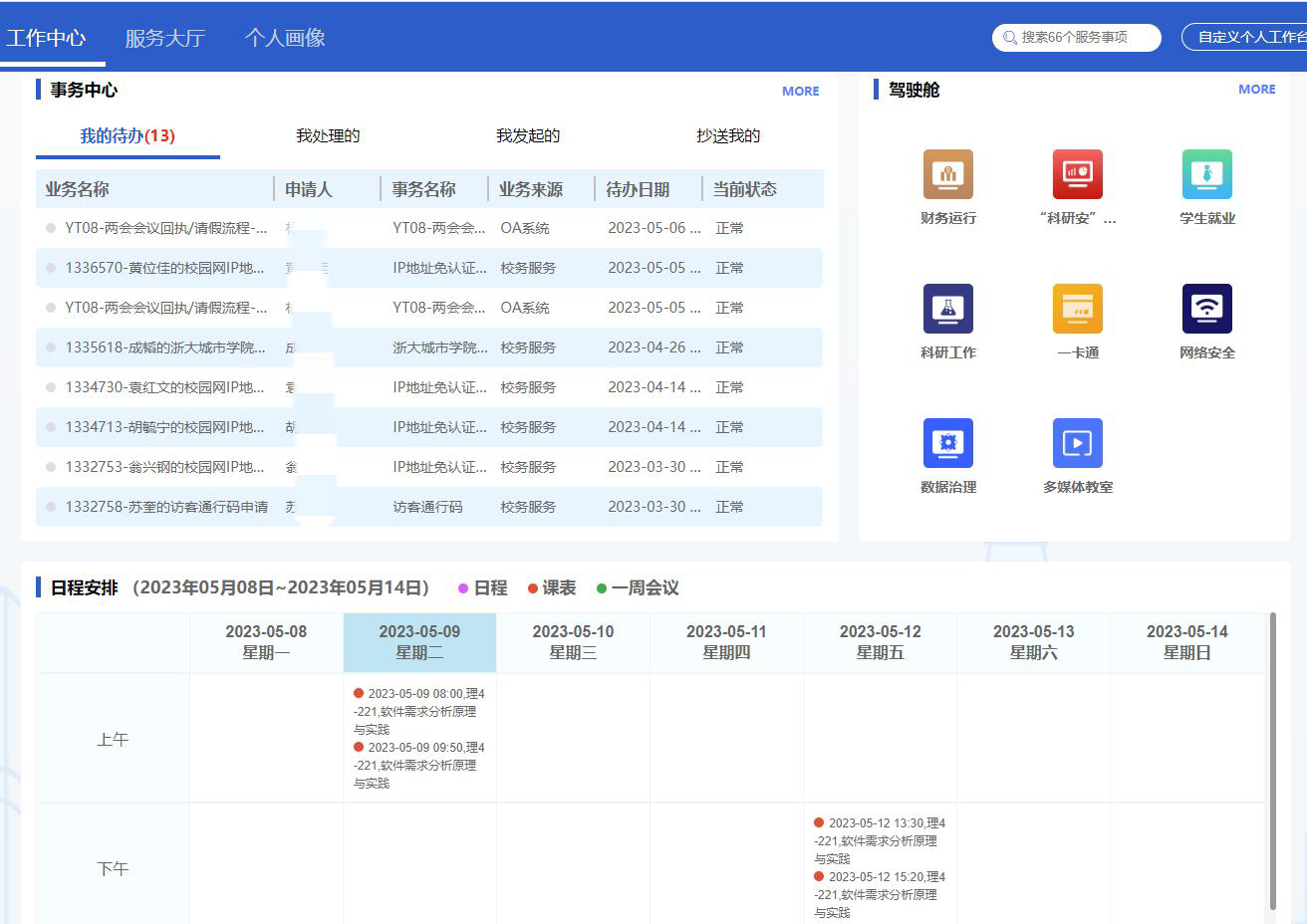Open the 科研工作 flask icon

[947, 309]
